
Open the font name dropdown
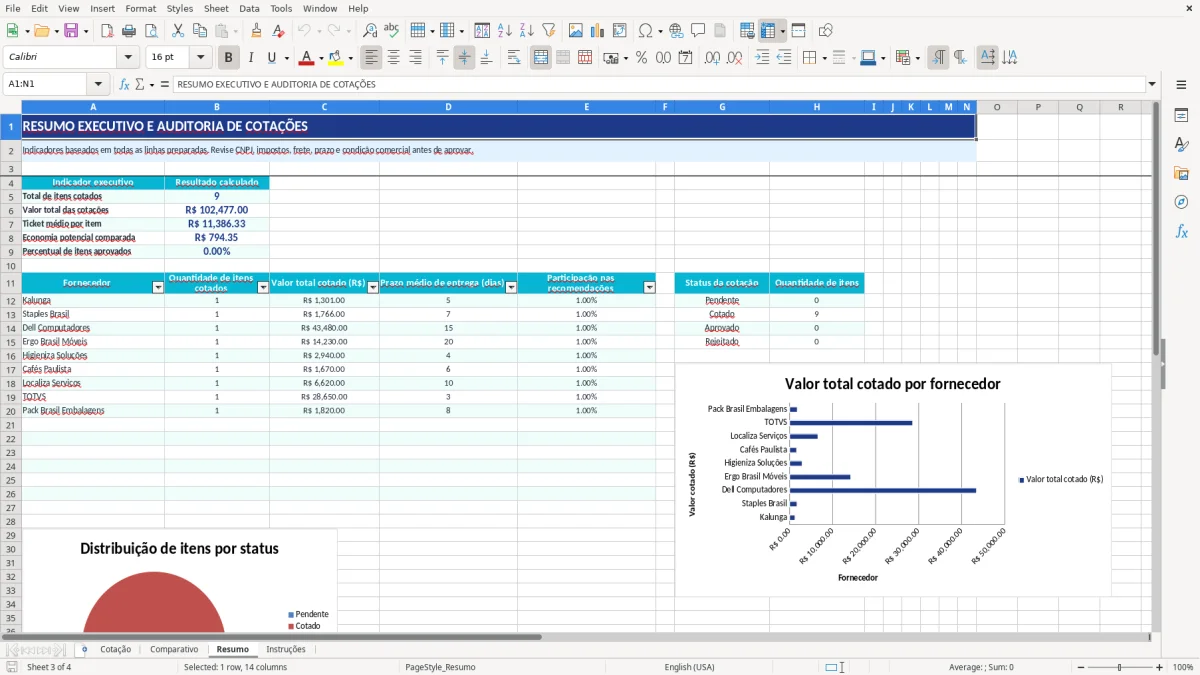[x=128, y=58]
